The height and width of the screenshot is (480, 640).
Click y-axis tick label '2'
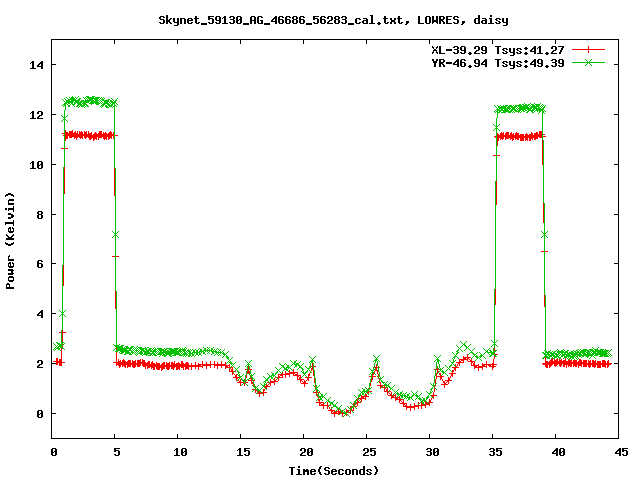40,364
